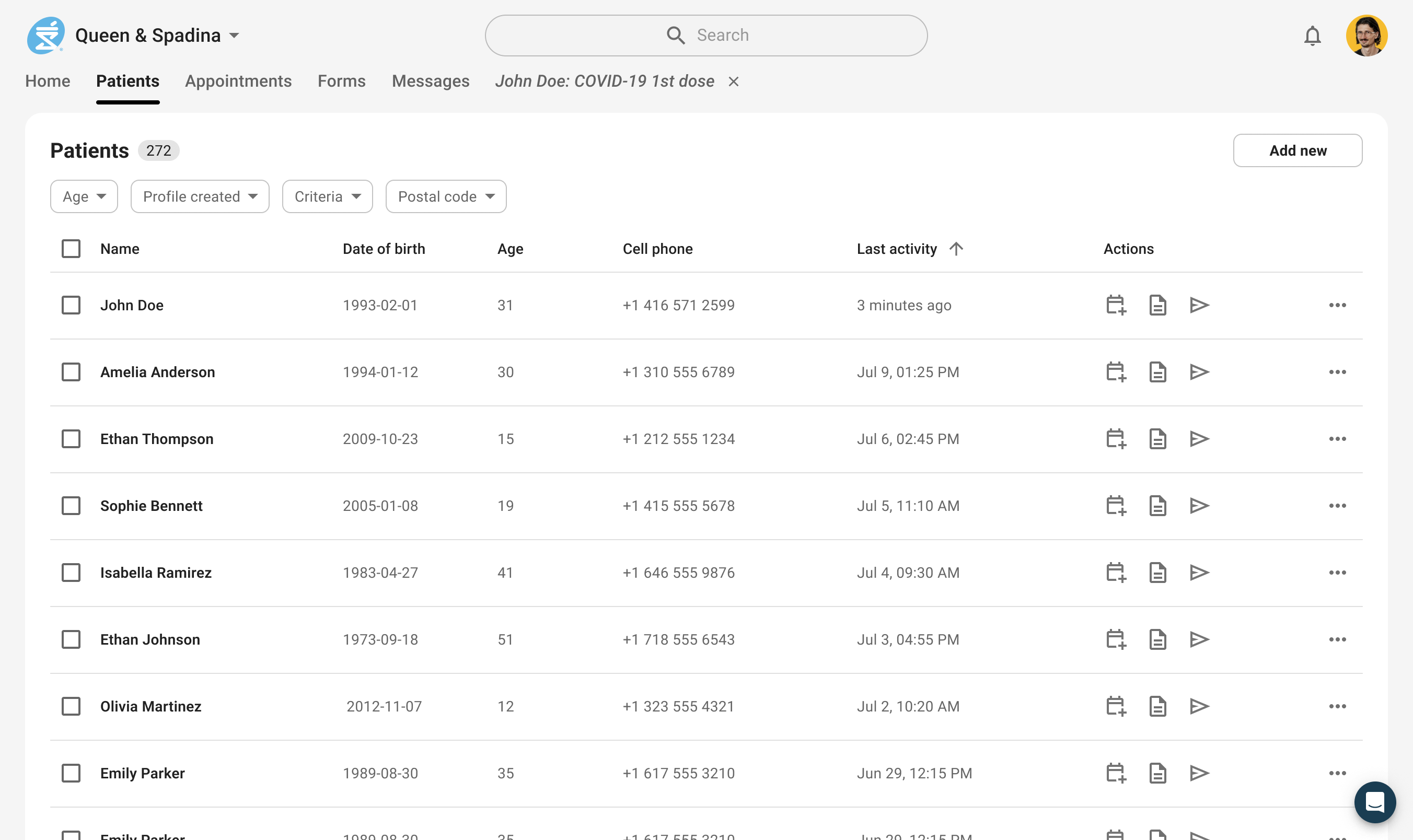Switch to the Appointments tab

238,81
